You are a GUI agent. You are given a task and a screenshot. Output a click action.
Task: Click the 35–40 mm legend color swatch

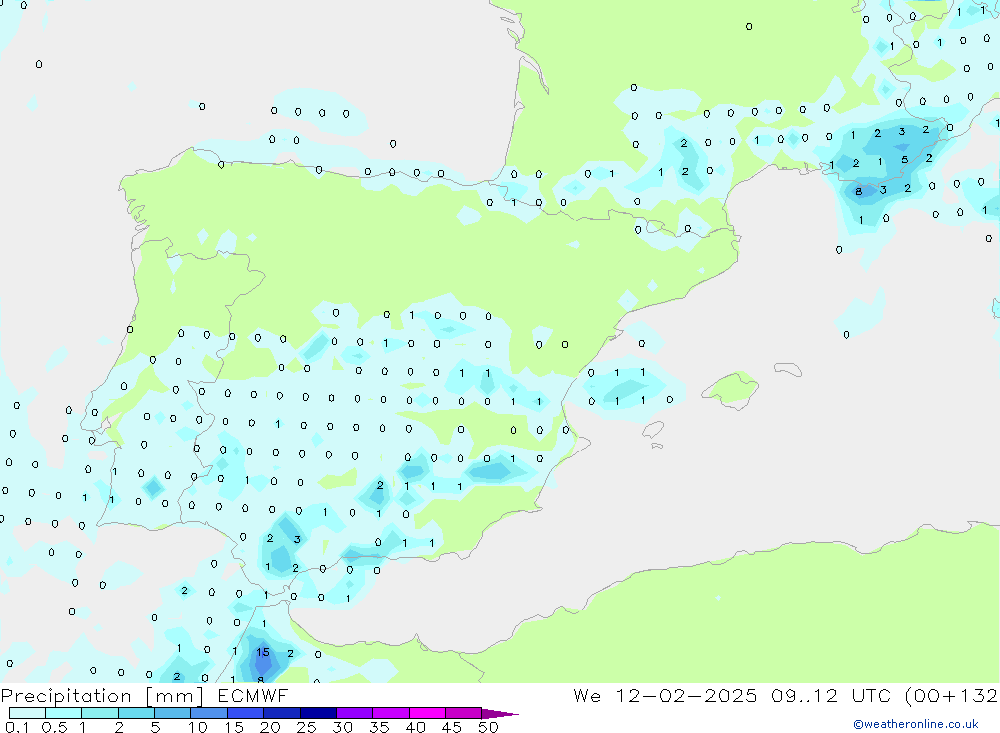(391, 713)
